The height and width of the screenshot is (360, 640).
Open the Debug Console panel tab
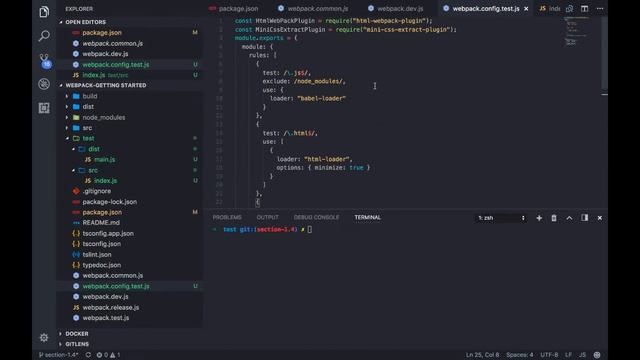click(x=316, y=218)
